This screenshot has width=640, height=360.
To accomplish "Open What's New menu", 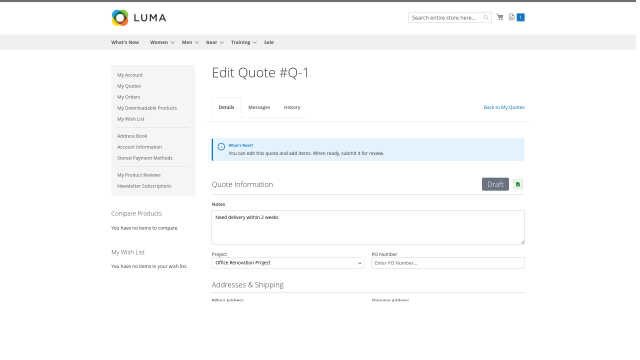I will [x=125, y=42].
